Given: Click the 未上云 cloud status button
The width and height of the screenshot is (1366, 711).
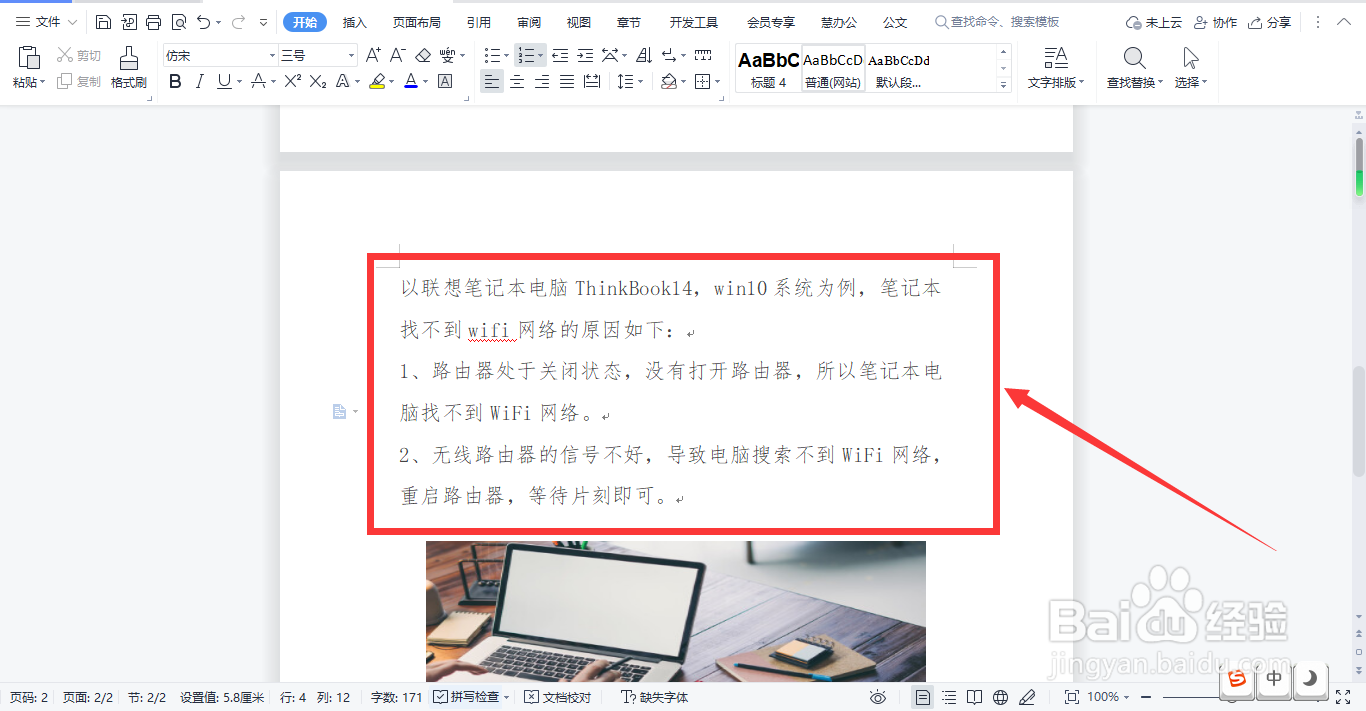Looking at the screenshot, I should coord(1154,22).
